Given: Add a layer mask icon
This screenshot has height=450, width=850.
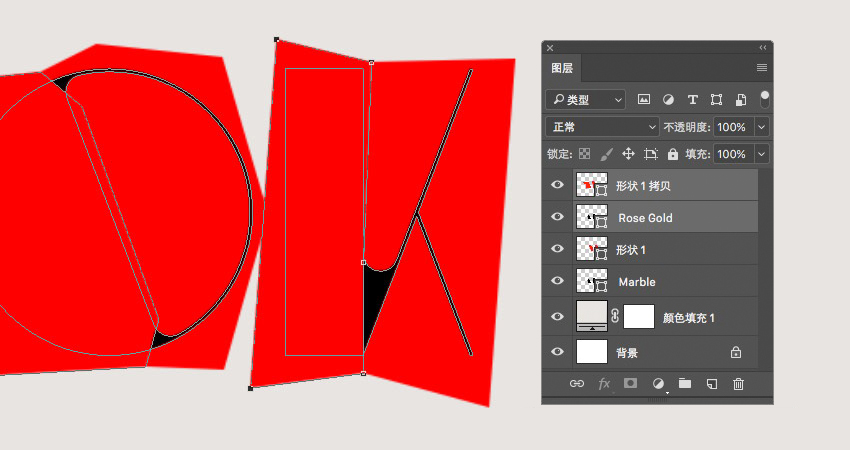Looking at the screenshot, I should click(x=630, y=383).
